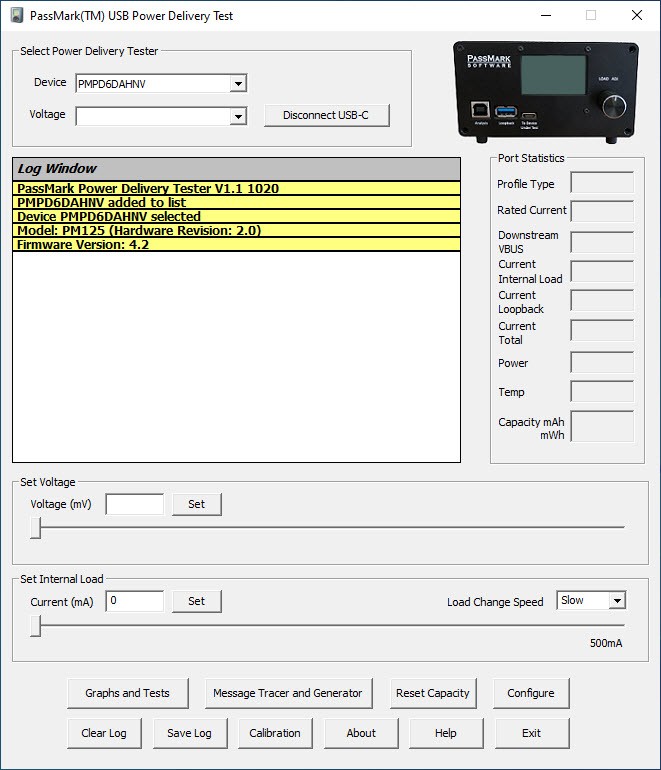Open the Configure dialog

click(x=531, y=693)
